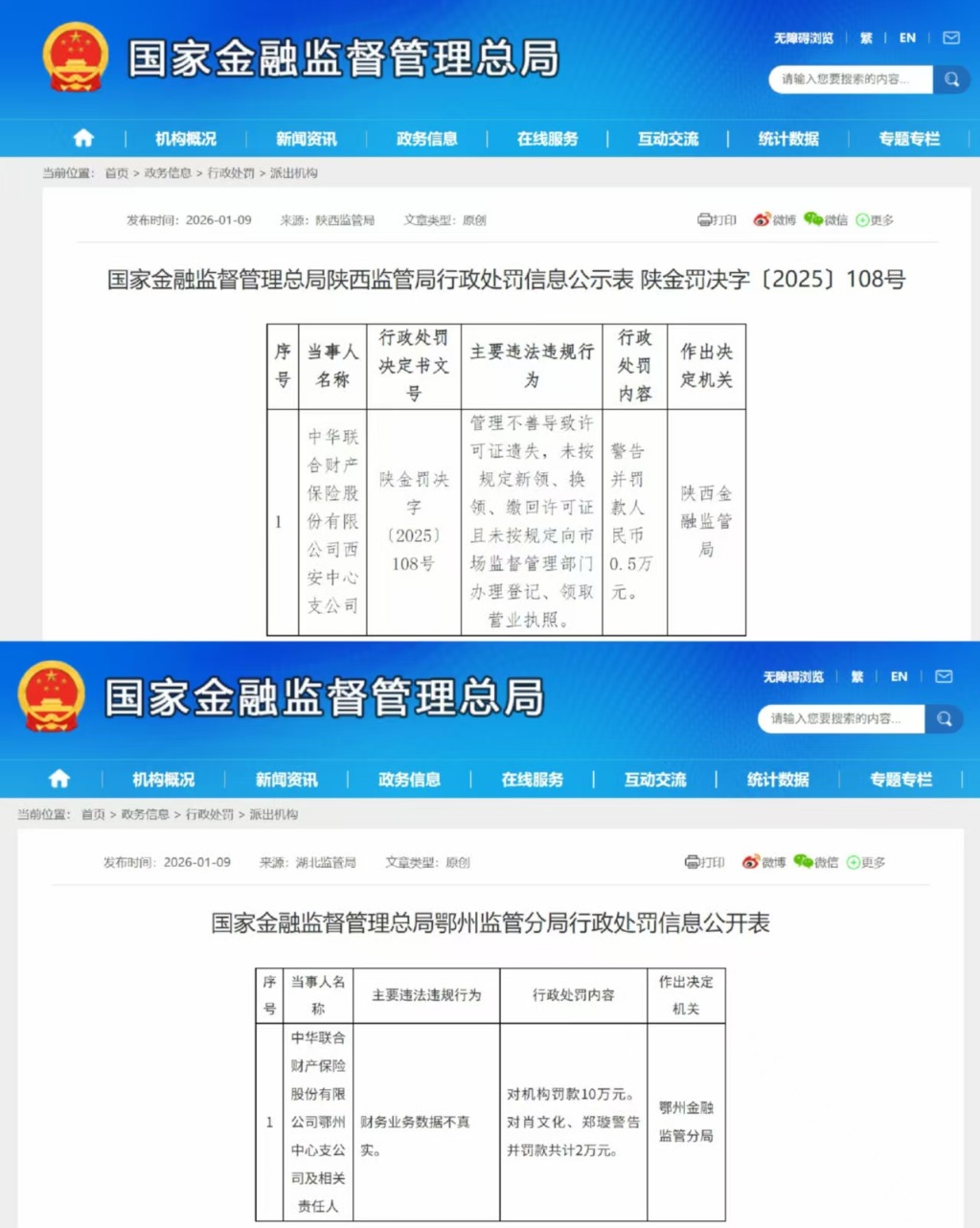Click 行政处罚 breadcrumb on the Shaanxi page
Viewport: 980px width, 1228px height.
pyautogui.click(x=231, y=173)
